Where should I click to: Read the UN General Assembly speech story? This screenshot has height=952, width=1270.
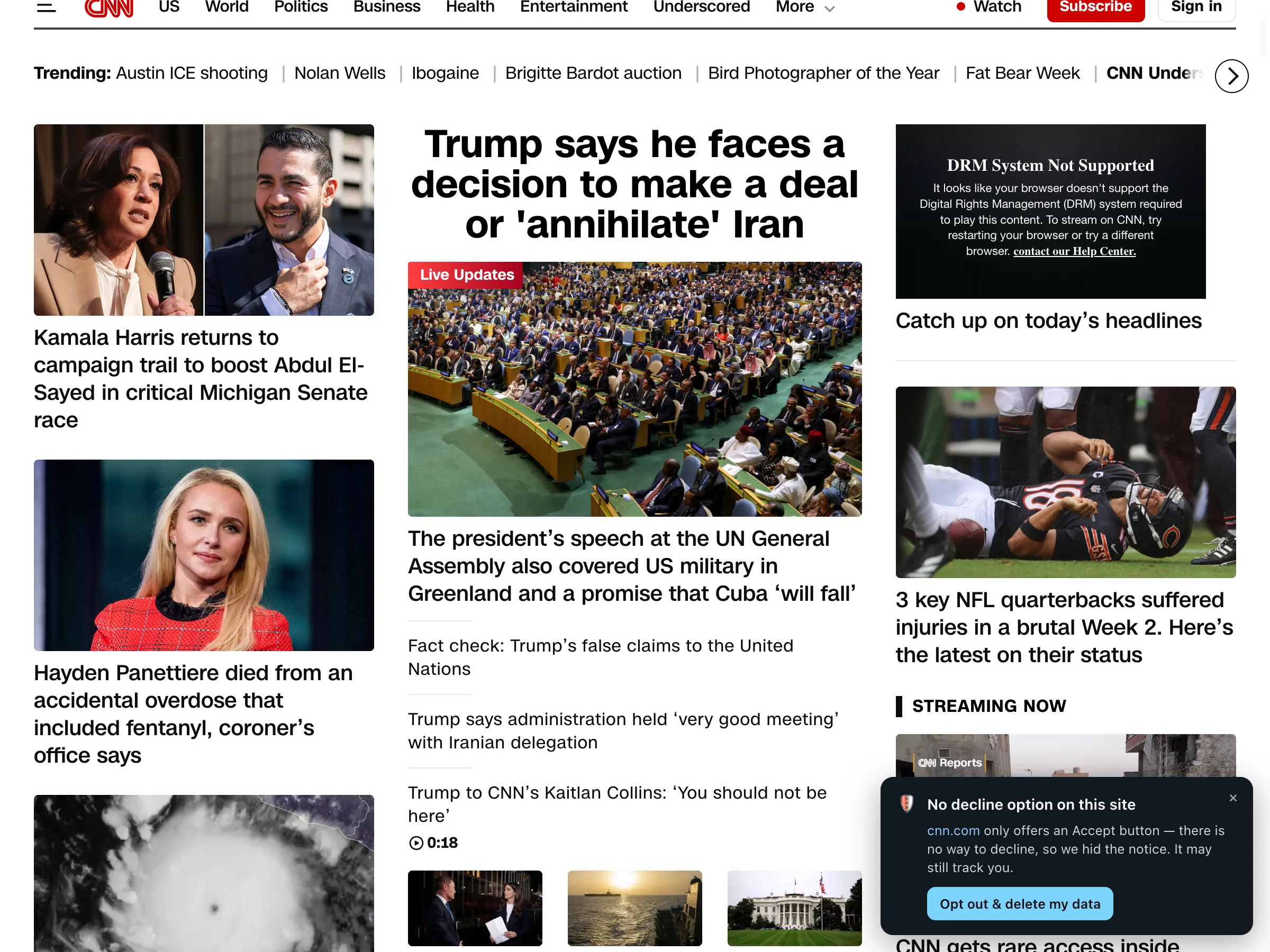click(632, 566)
